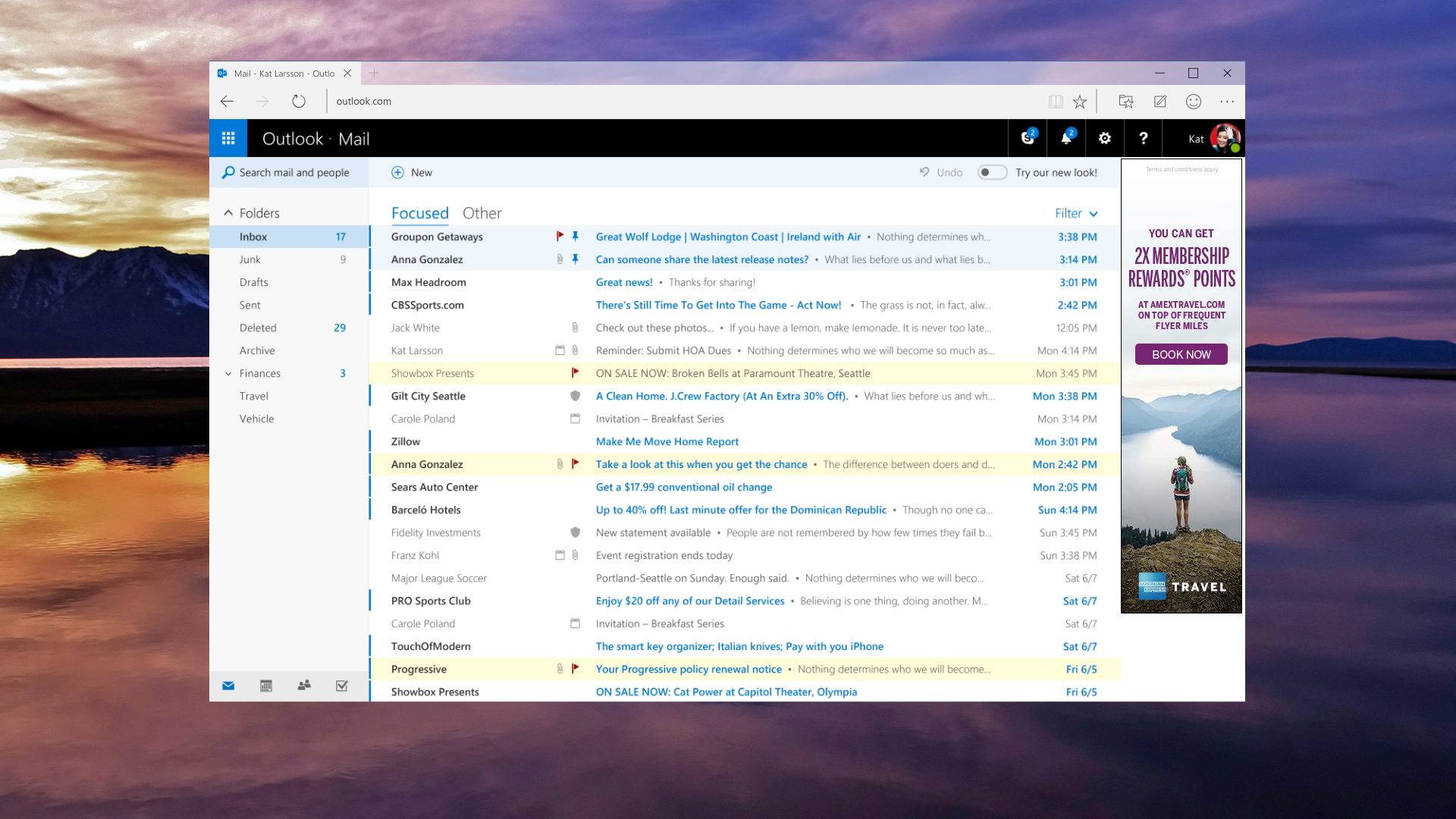Open Skype chat icon in header
1456x819 pixels.
coord(1028,138)
